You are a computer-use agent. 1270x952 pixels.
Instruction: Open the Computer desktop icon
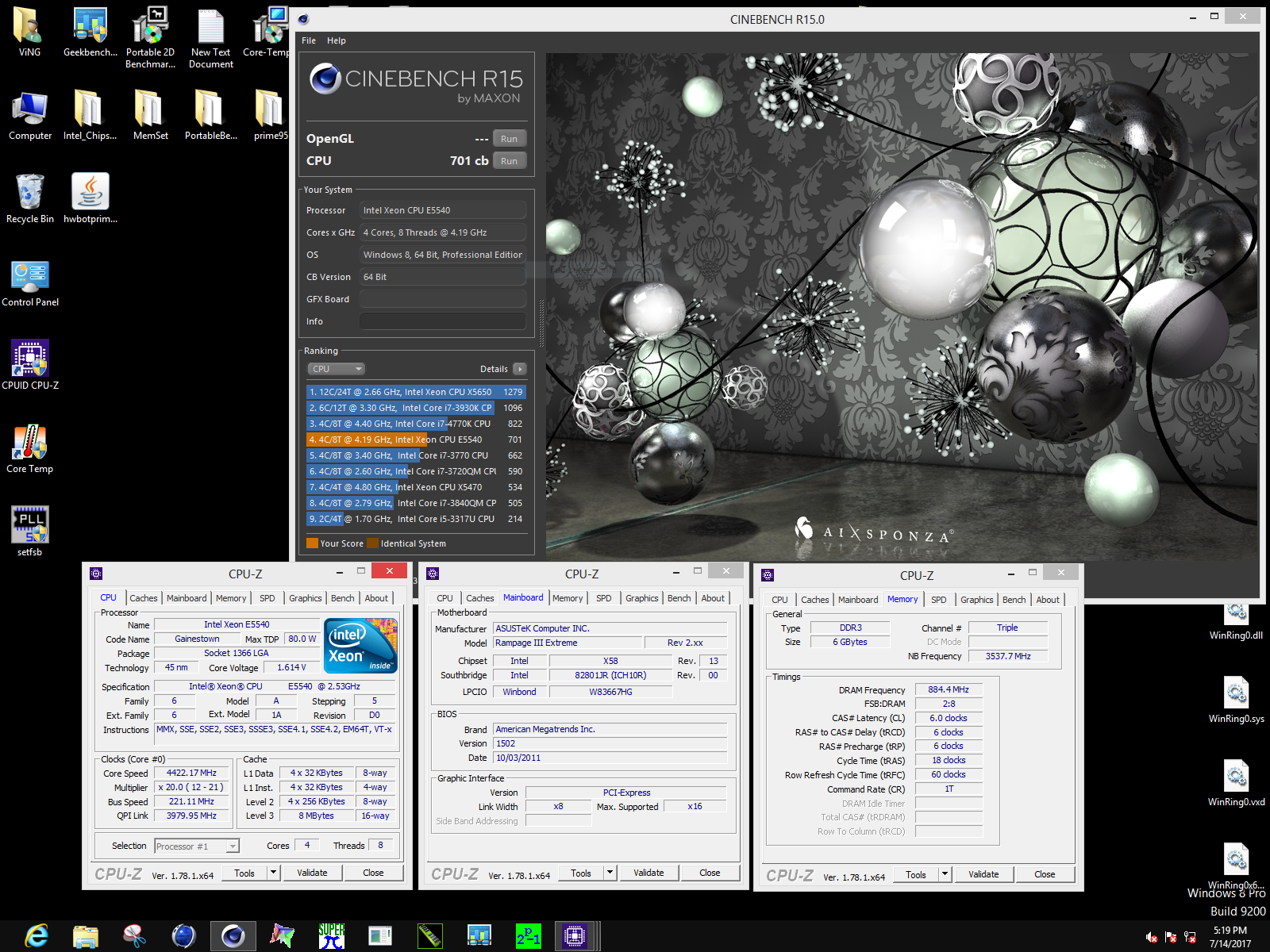(30, 116)
